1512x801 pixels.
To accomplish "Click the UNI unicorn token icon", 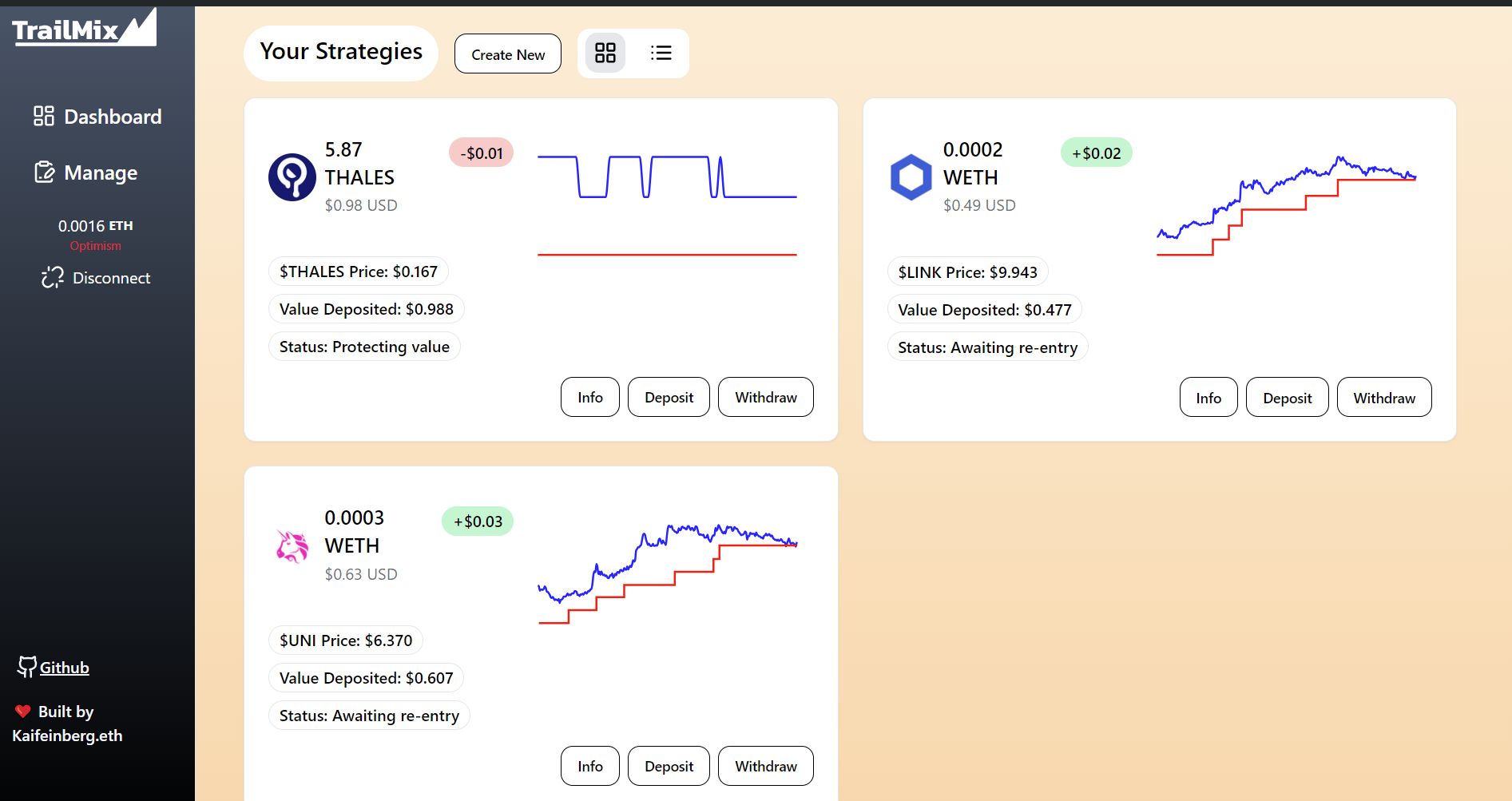I will tap(292, 546).
